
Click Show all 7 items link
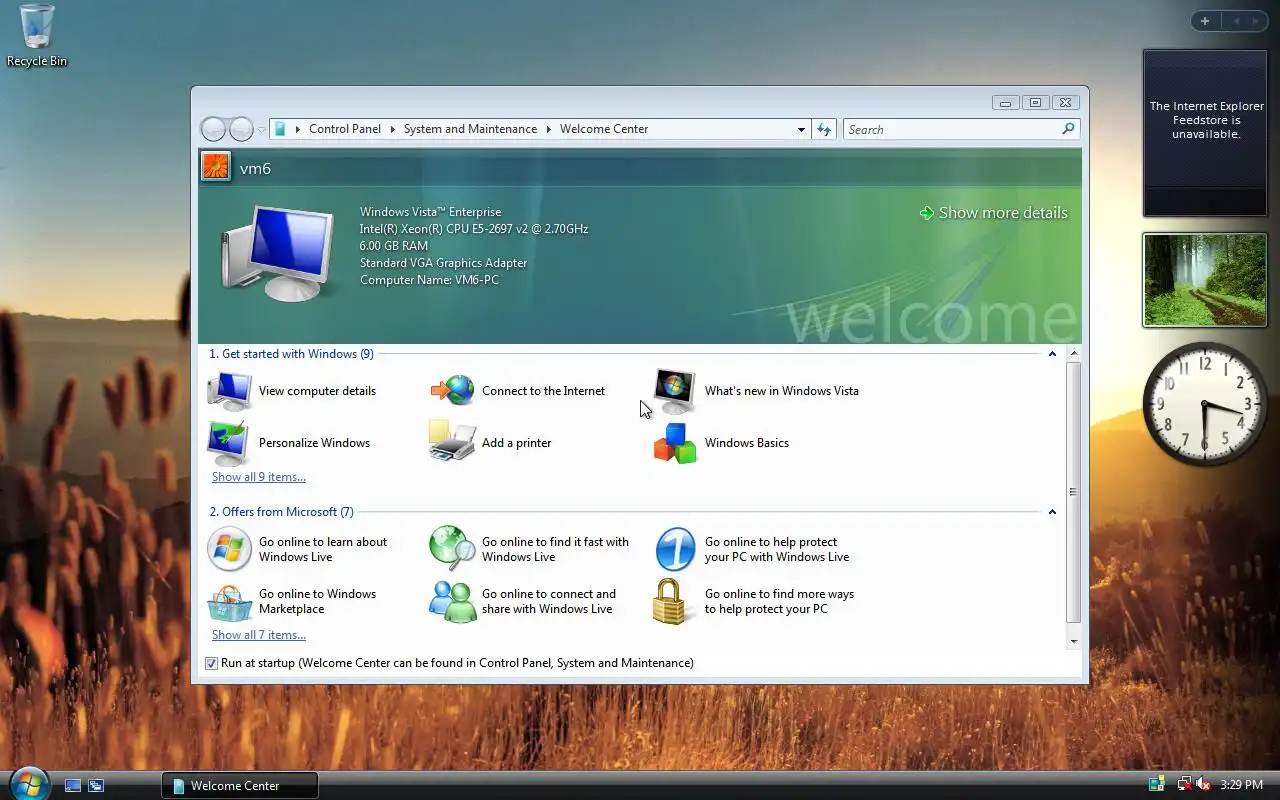259,635
